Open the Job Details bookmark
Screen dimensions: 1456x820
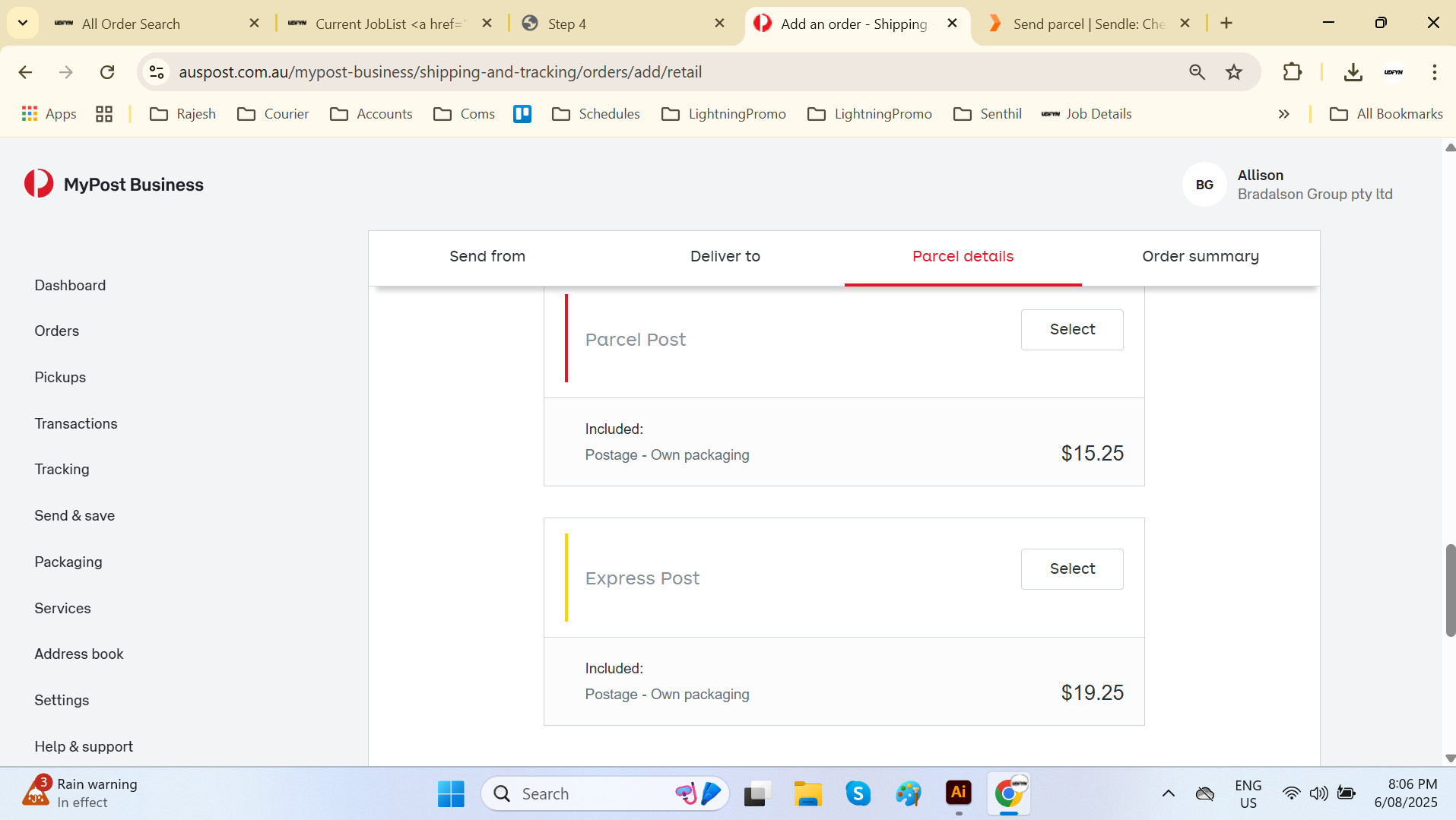coord(1086,114)
